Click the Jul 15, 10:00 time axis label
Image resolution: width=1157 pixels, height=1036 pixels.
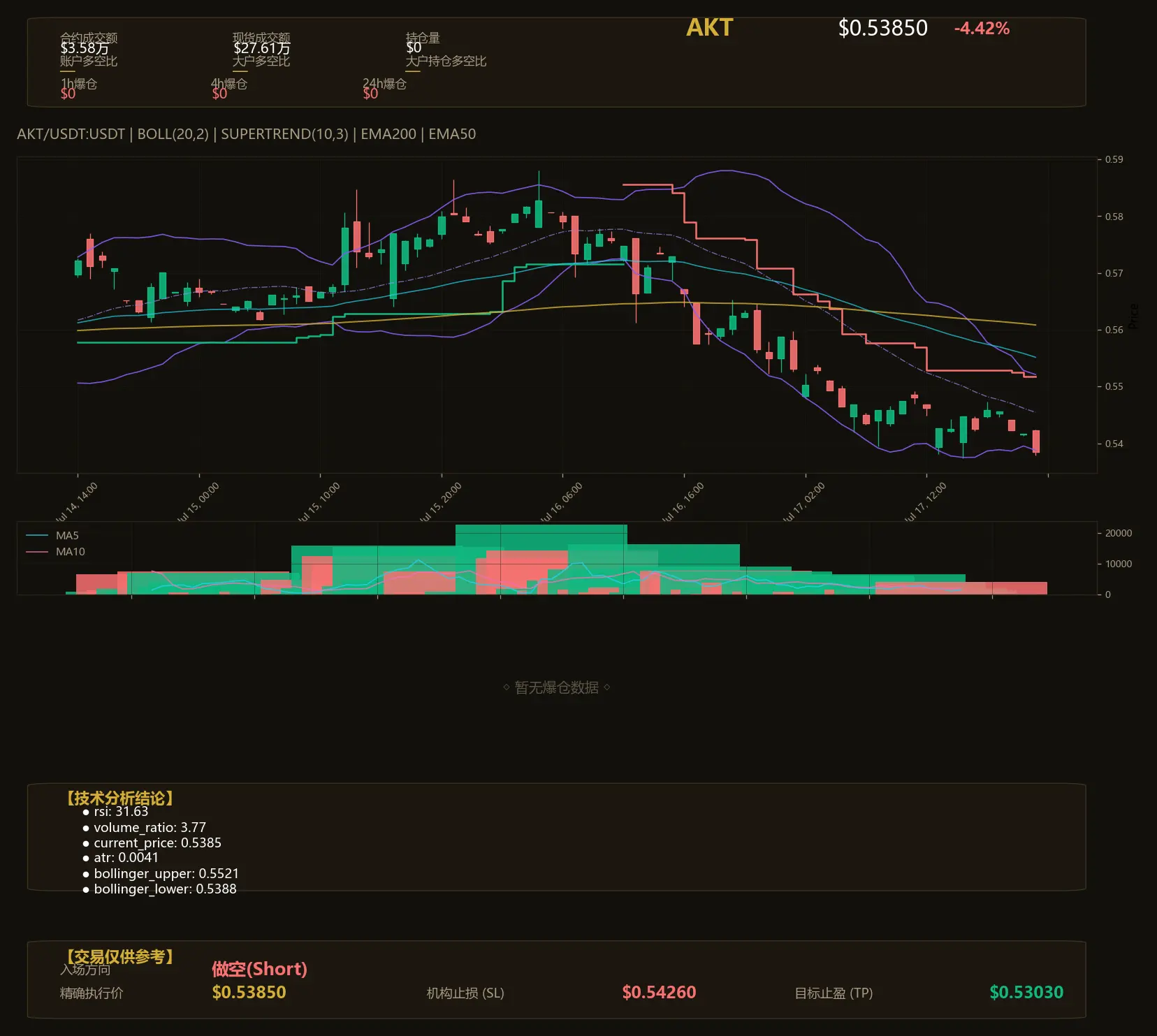319,503
